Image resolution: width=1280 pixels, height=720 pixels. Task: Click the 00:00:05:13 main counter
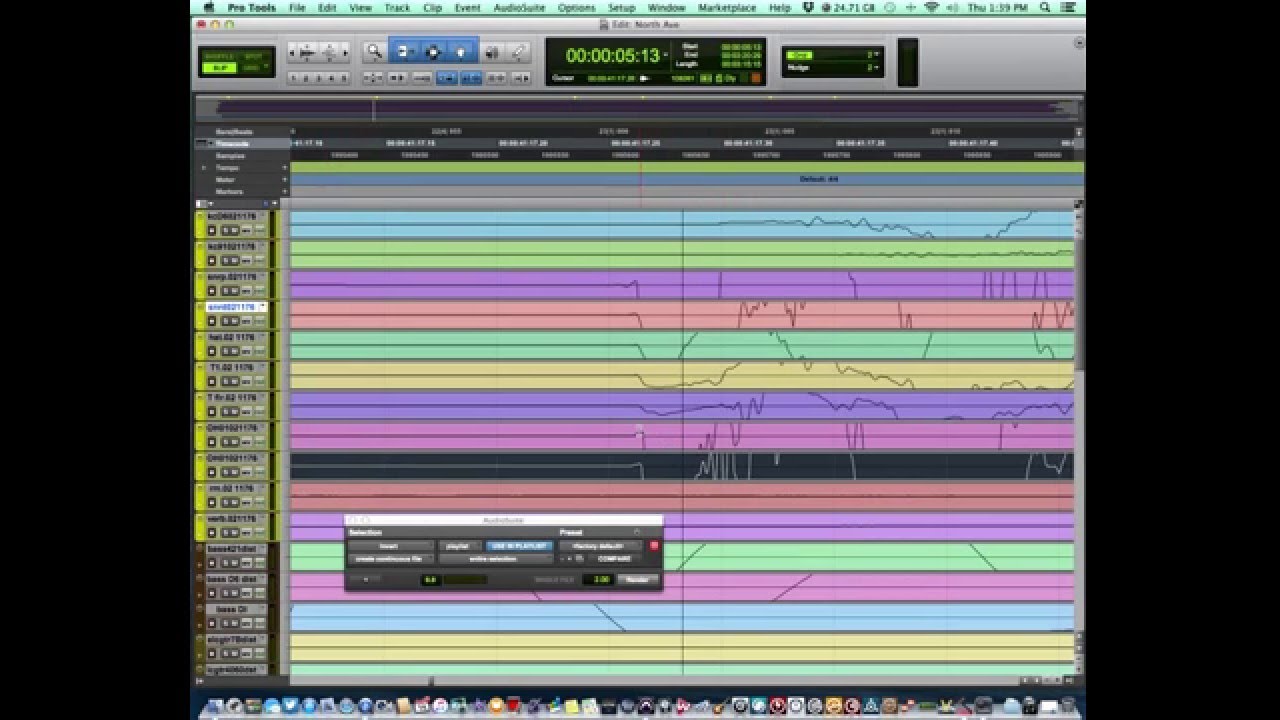[x=613, y=56]
